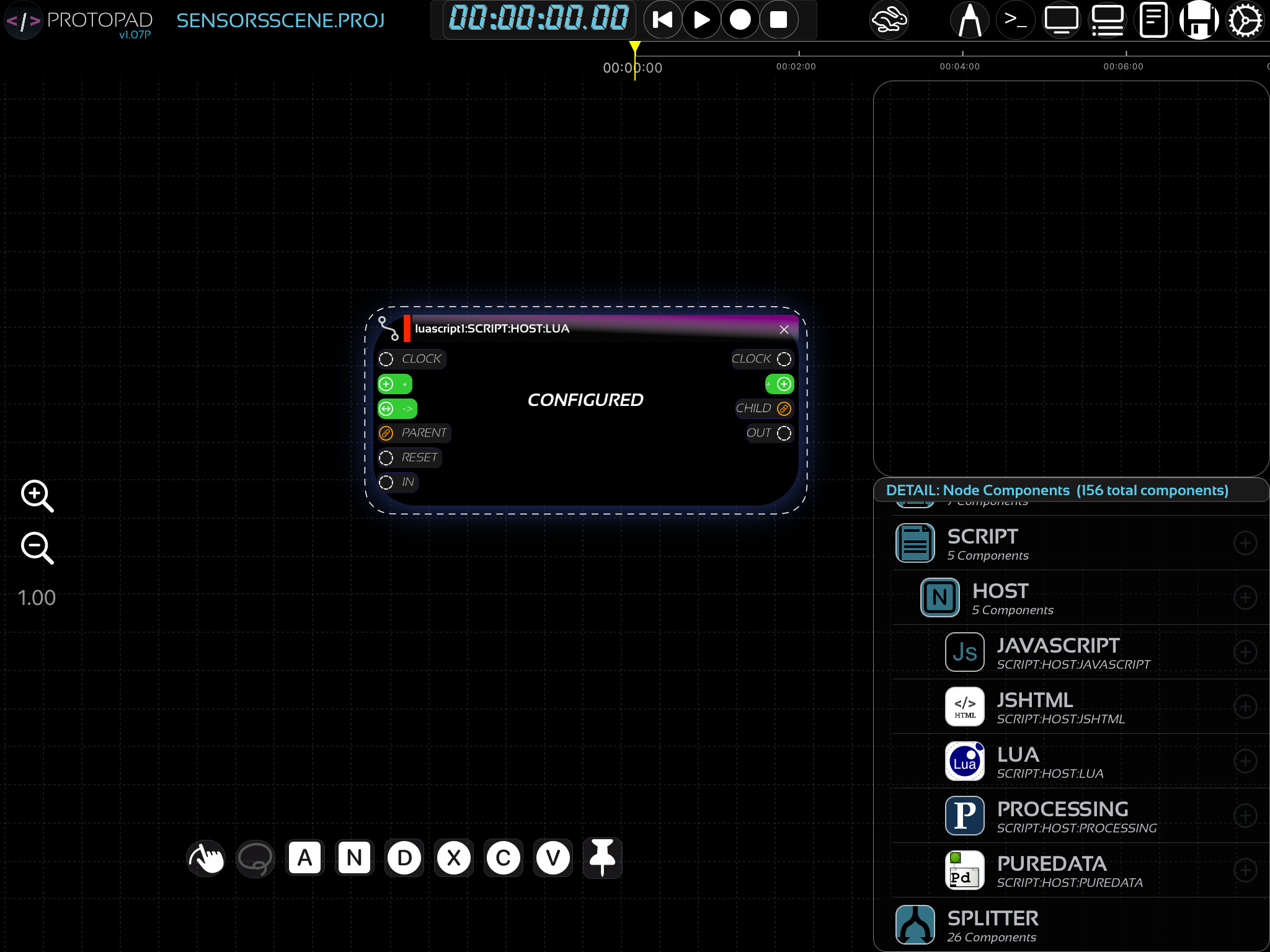This screenshot has height=952, width=1270.
Task: Expand the SPLITTER components category
Action: point(992,925)
